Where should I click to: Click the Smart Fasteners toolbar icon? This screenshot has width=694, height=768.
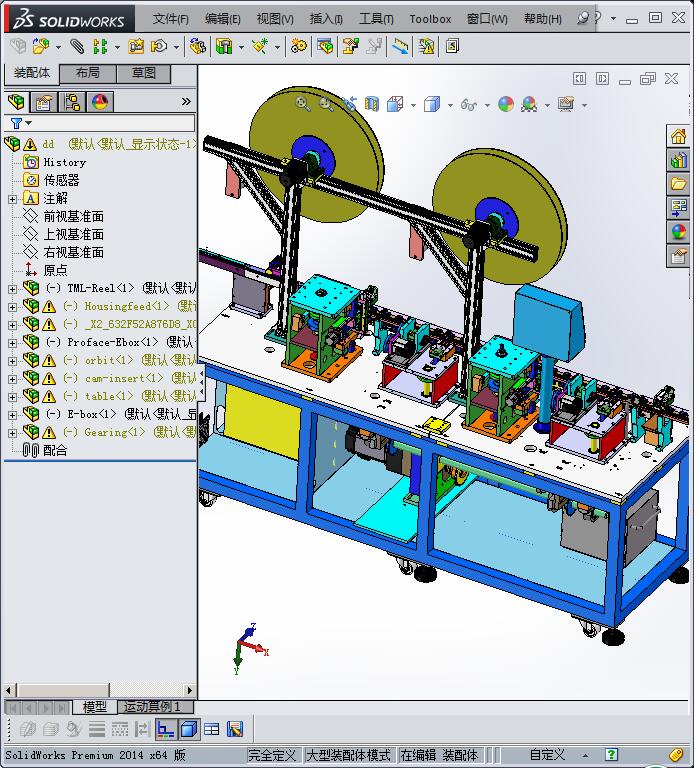pyautogui.click(x=136, y=47)
